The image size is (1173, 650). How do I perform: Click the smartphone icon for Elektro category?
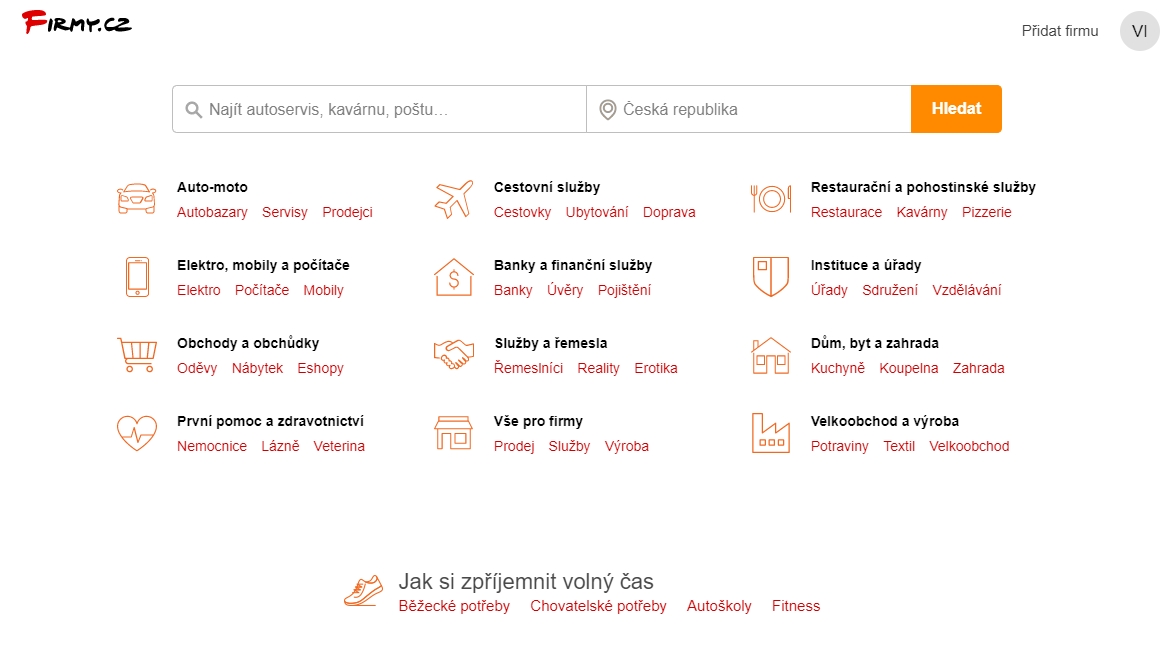click(x=137, y=277)
